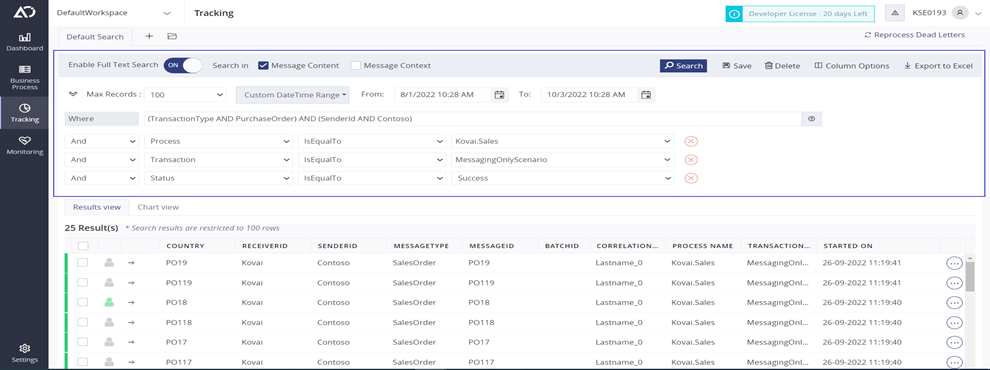This screenshot has height=370, width=990.
Task: Open the Max Records dropdown
Action: click(x=185, y=95)
